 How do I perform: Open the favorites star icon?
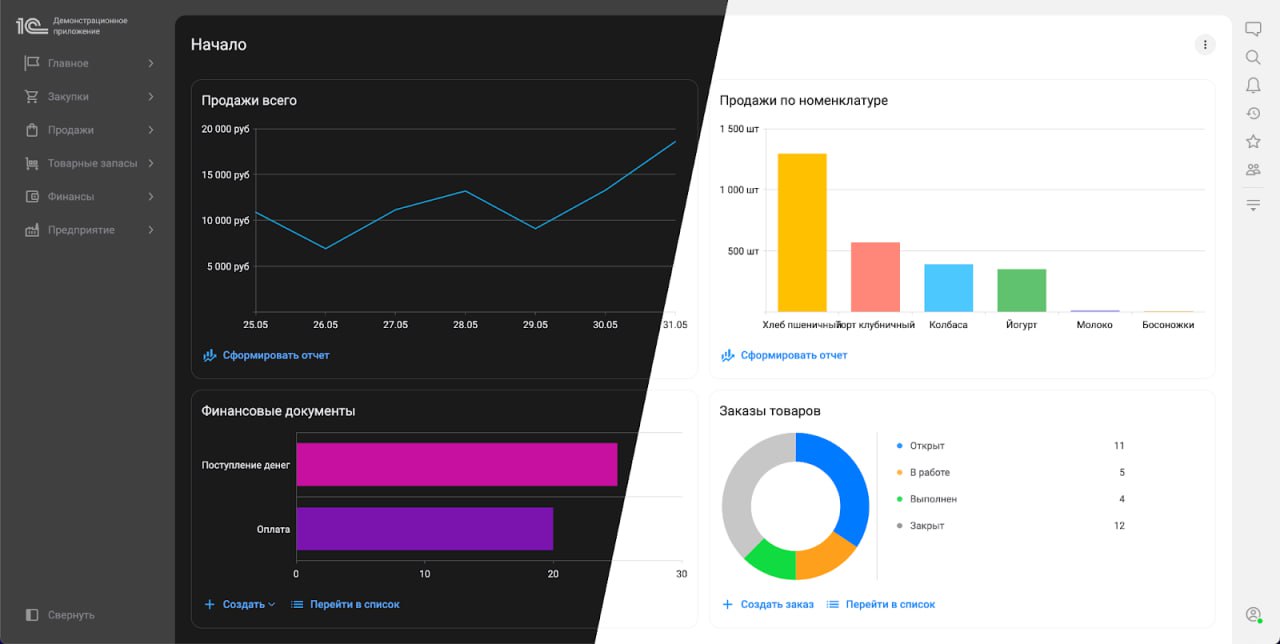click(1253, 142)
